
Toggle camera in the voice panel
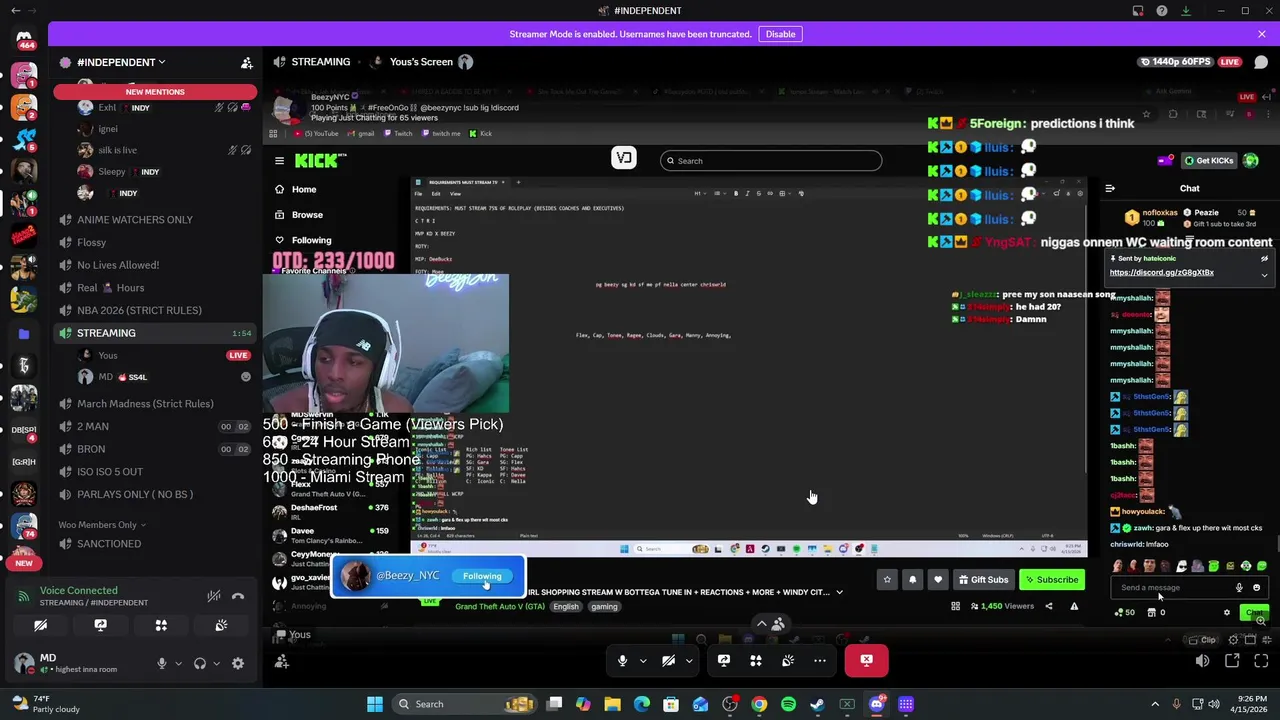(40, 626)
